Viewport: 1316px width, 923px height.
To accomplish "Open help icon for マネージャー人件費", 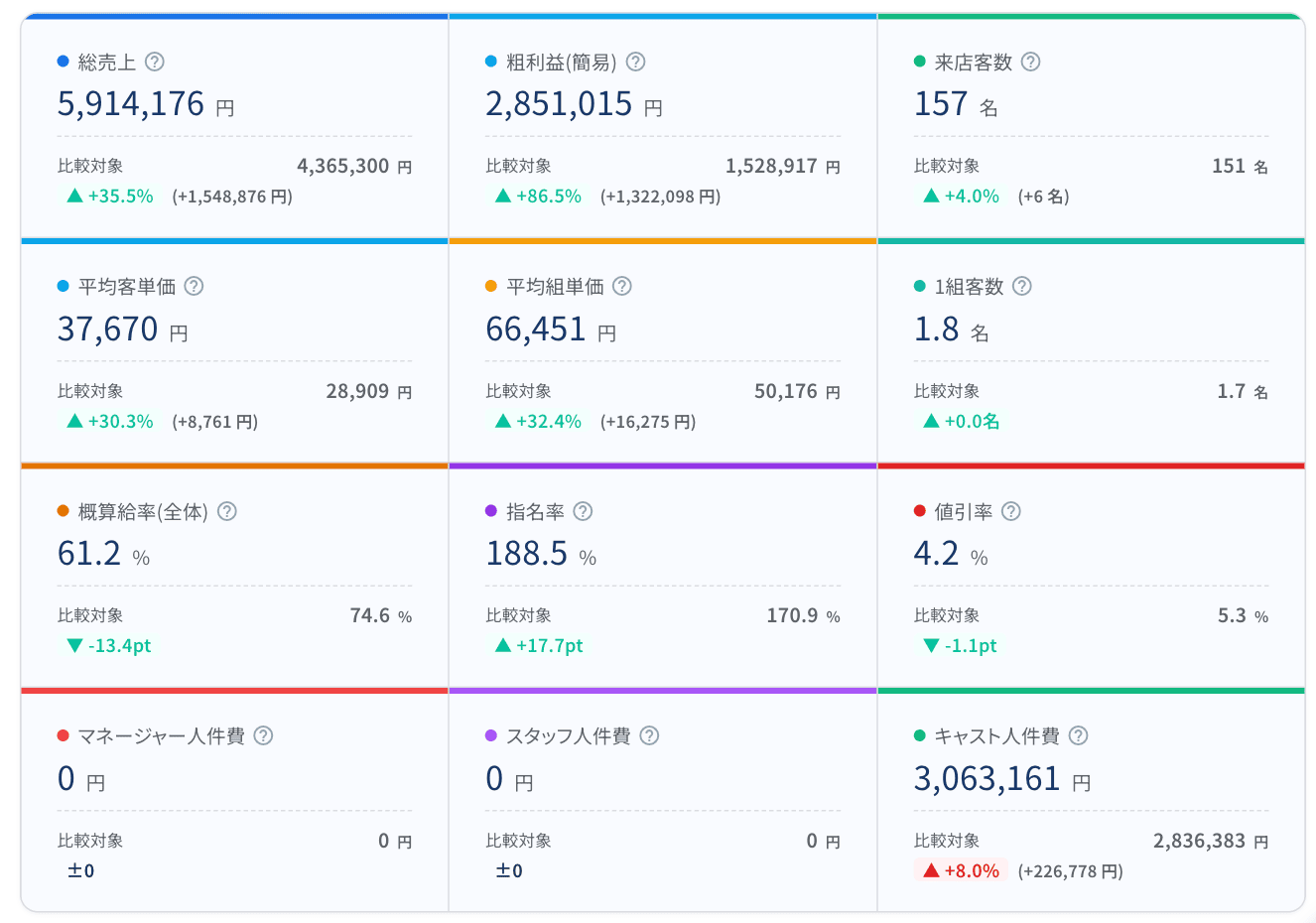I will tap(263, 735).
